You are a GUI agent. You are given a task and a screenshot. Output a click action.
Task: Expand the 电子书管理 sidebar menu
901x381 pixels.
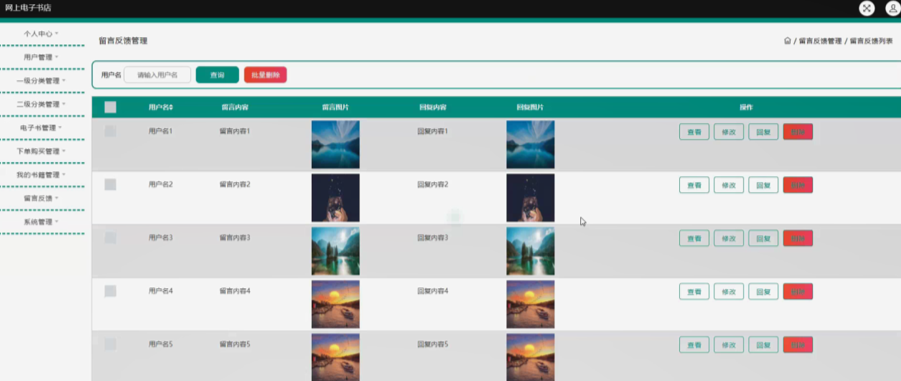pyautogui.click(x=41, y=128)
